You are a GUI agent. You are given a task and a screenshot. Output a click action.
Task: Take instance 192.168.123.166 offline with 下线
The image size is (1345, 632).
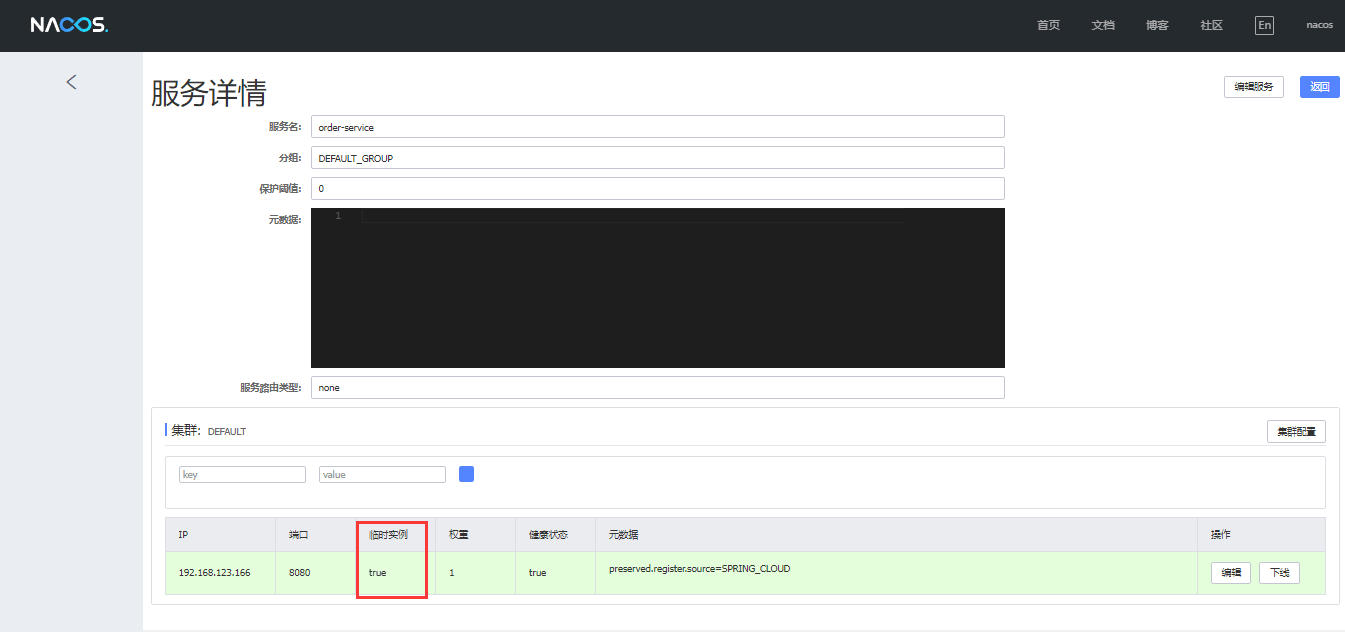pos(1279,573)
